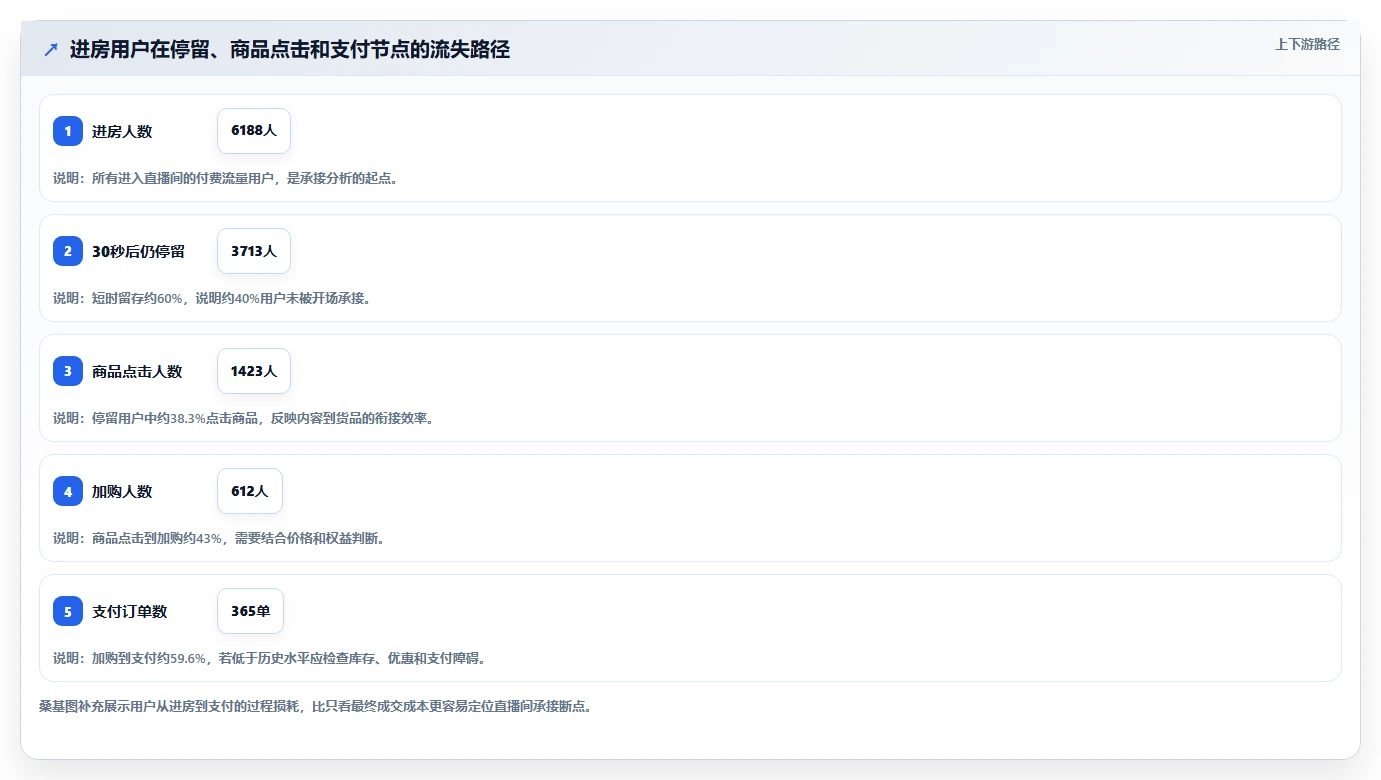Select the 1423人 value chip
The height and width of the screenshot is (780, 1381).
tap(254, 371)
